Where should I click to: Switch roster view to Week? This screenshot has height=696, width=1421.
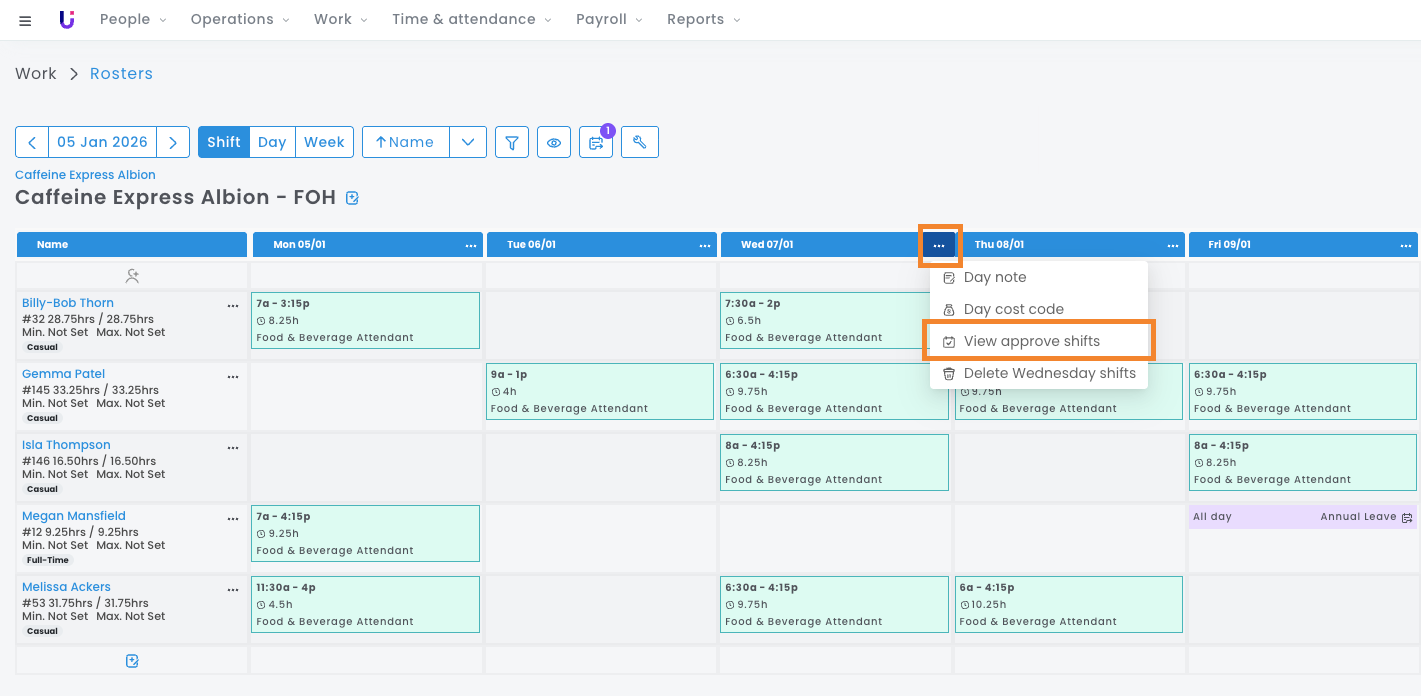pyautogui.click(x=324, y=142)
